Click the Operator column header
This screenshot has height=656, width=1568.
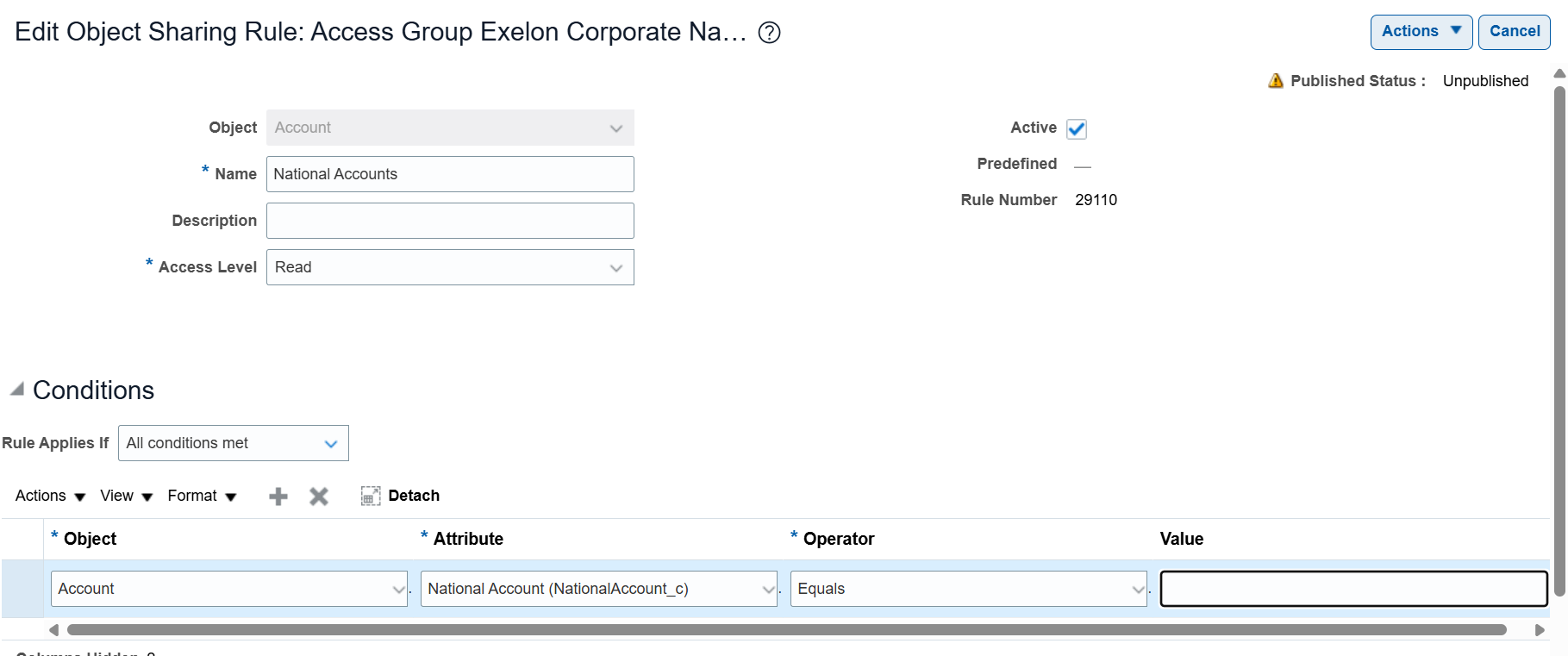click(839, 539)
